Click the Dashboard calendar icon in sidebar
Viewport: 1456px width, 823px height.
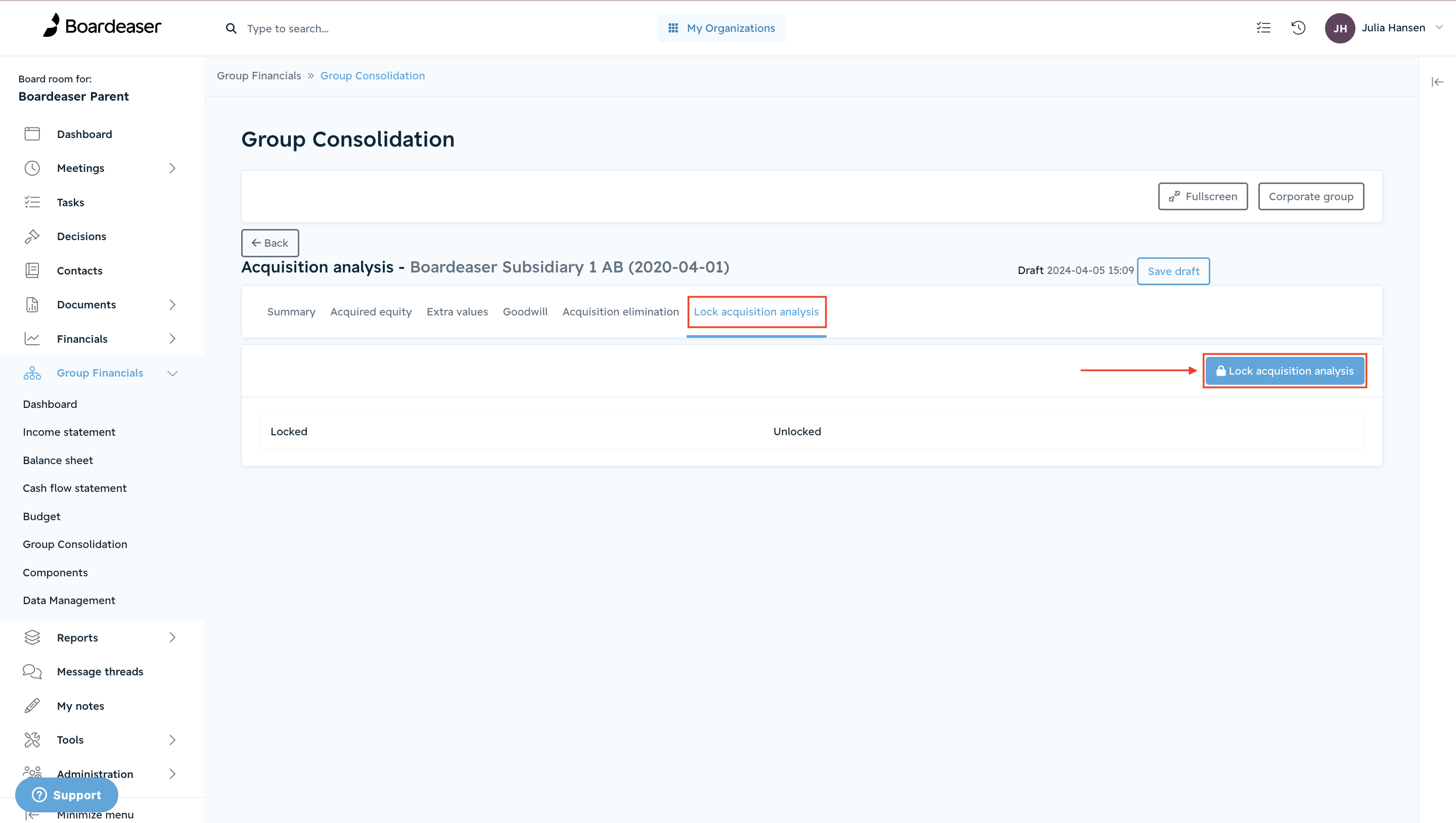[32, 134]
